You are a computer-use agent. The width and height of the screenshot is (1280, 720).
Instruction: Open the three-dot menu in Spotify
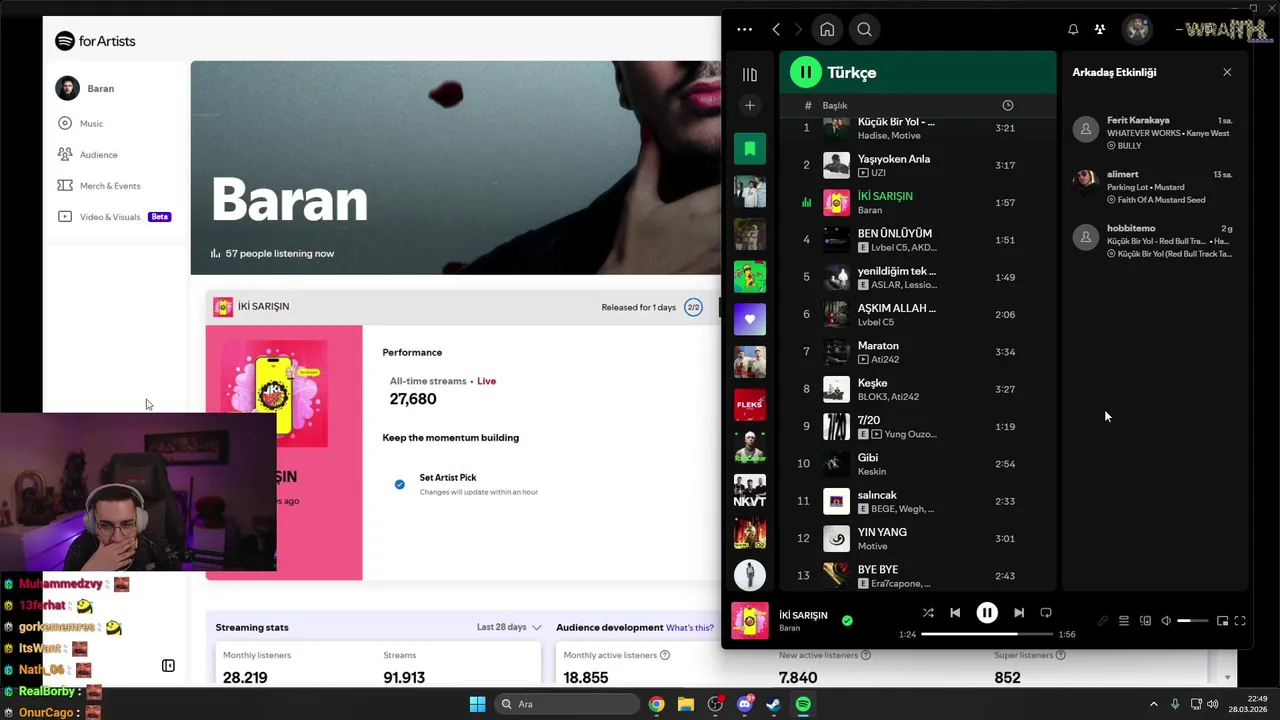click(745, 29)
